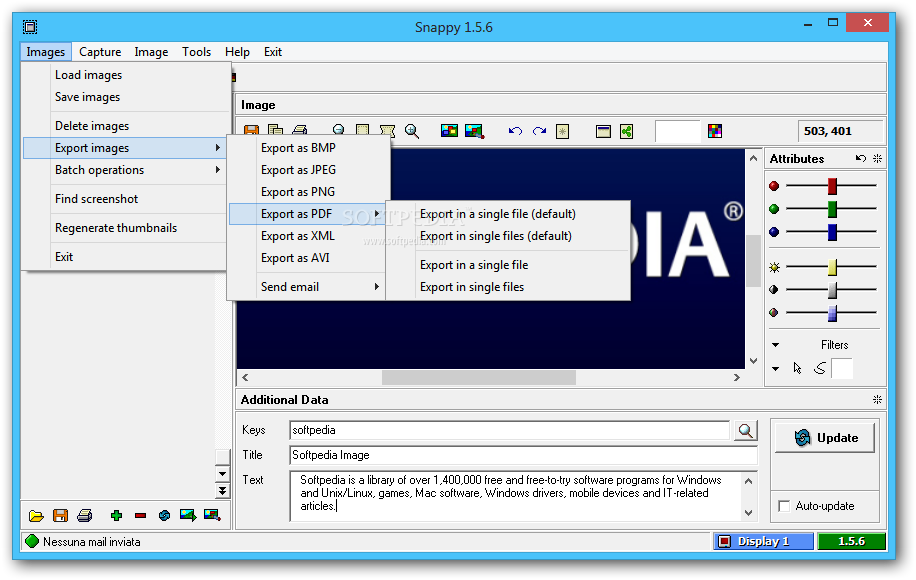
Task: Copy image with the toolbar copy icon
Action: [x=275, y=131]
